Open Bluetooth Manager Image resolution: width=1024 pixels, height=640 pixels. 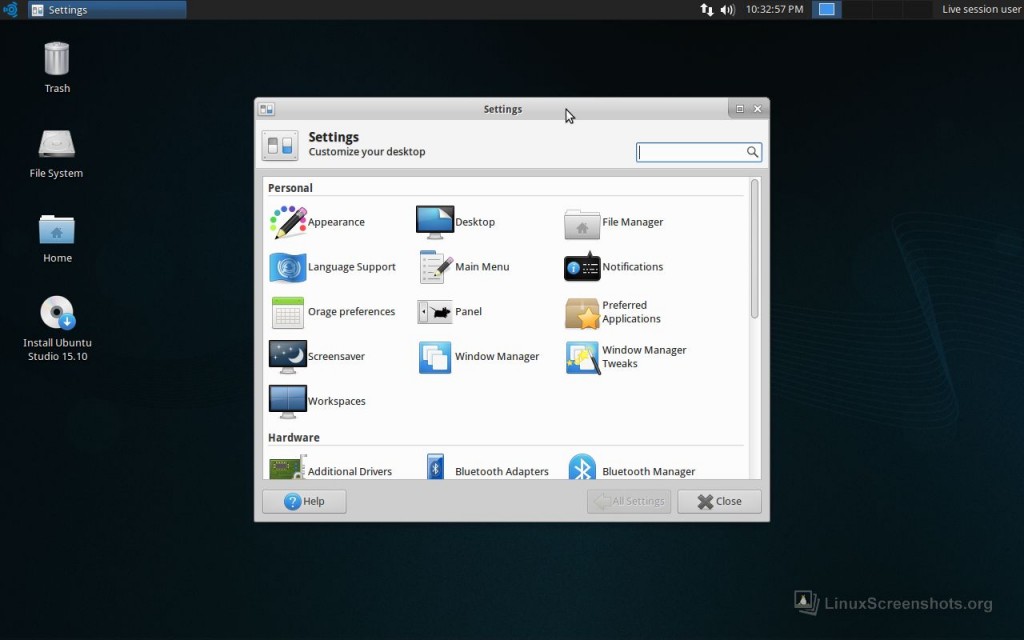click(582, 470)
